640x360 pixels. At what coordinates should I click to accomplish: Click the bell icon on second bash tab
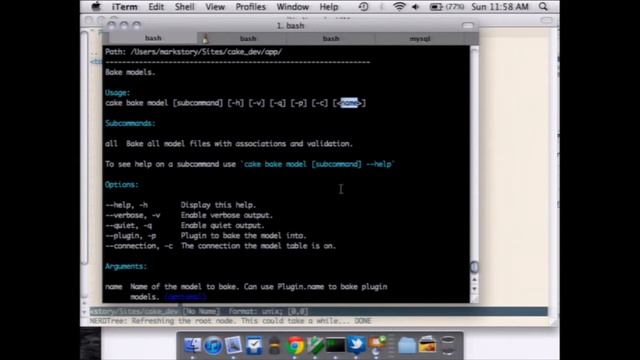(205, 38)
